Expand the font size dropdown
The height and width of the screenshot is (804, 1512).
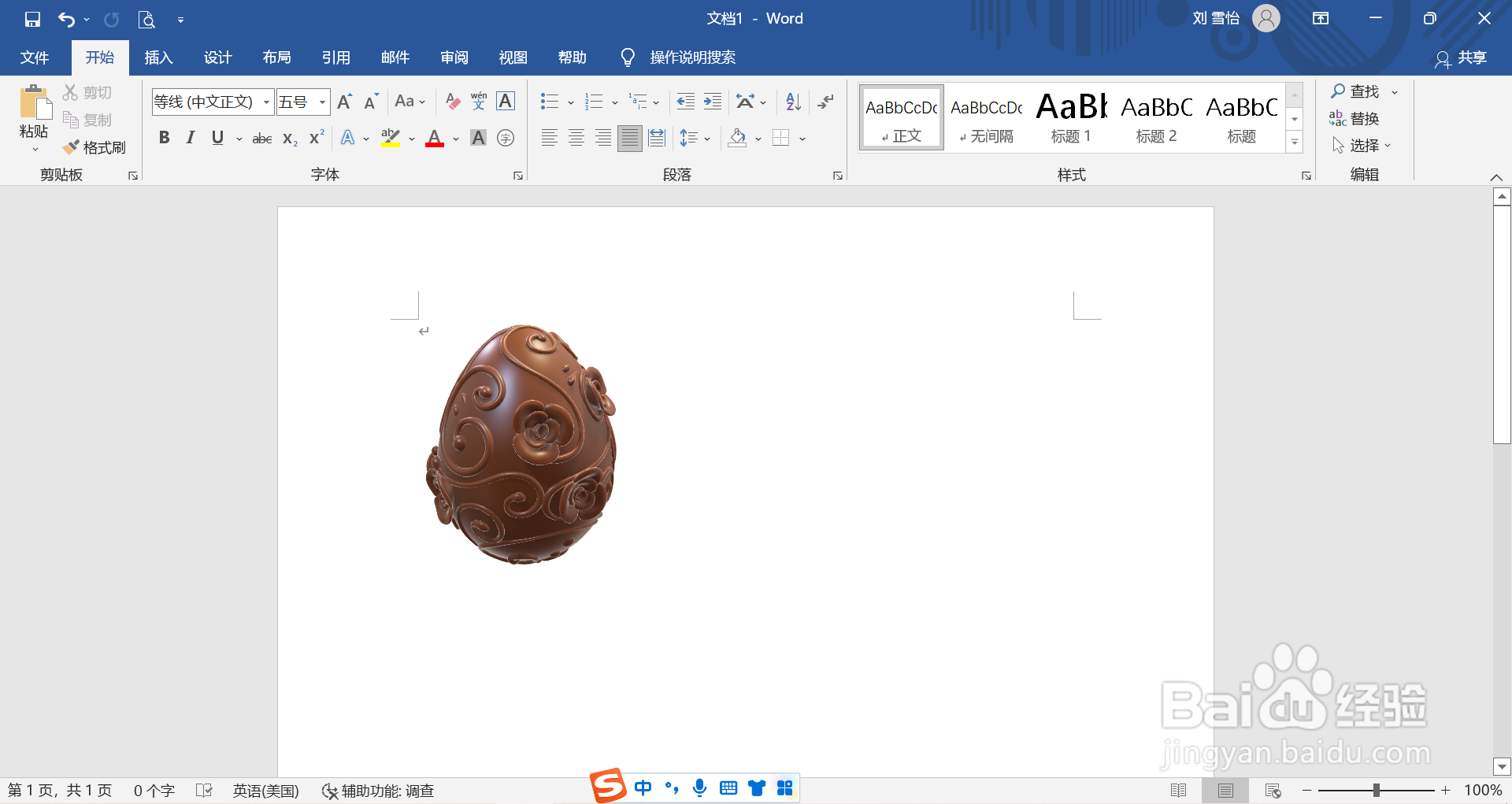coord(322,102)
